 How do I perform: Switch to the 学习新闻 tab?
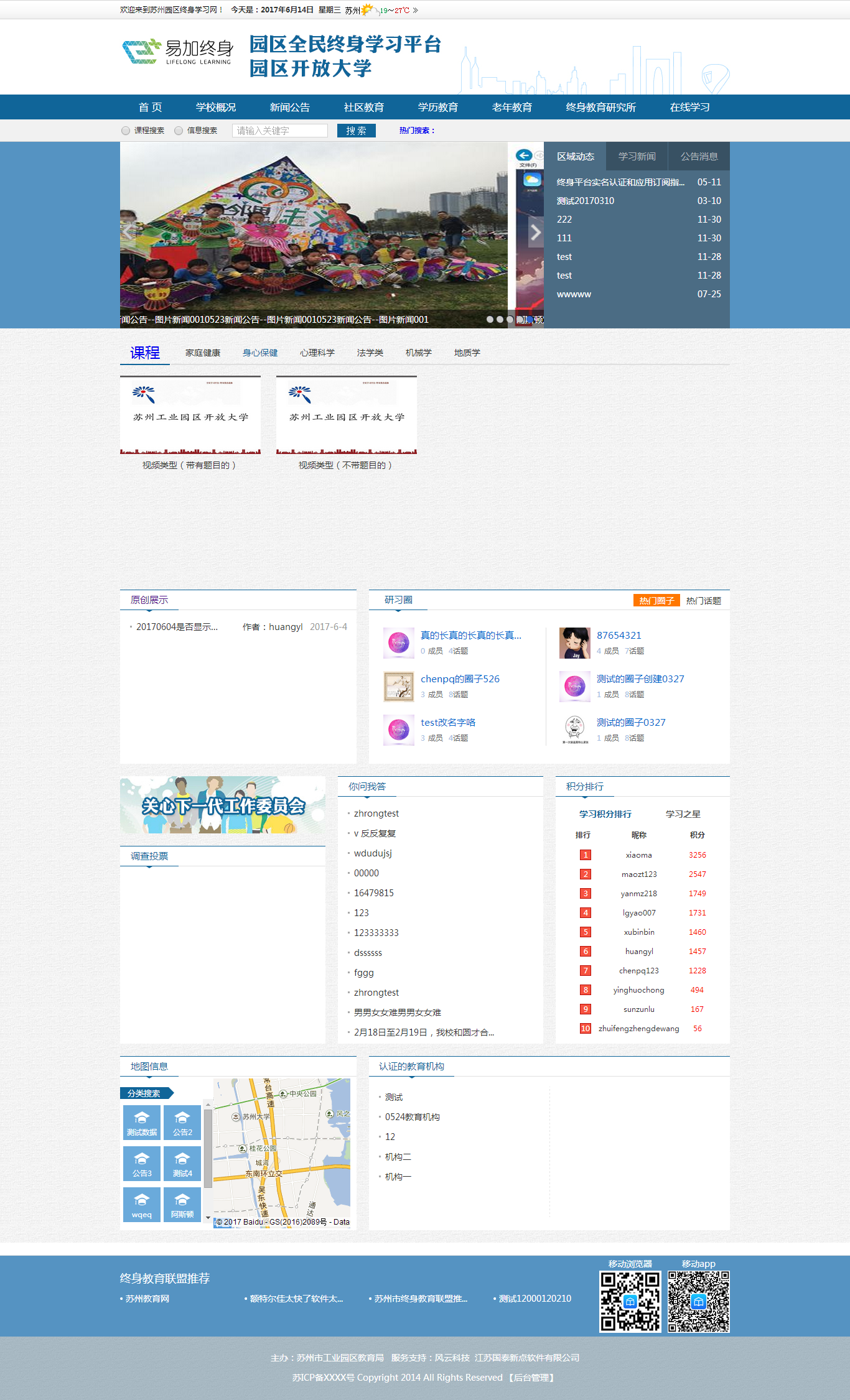coord(637,157)
